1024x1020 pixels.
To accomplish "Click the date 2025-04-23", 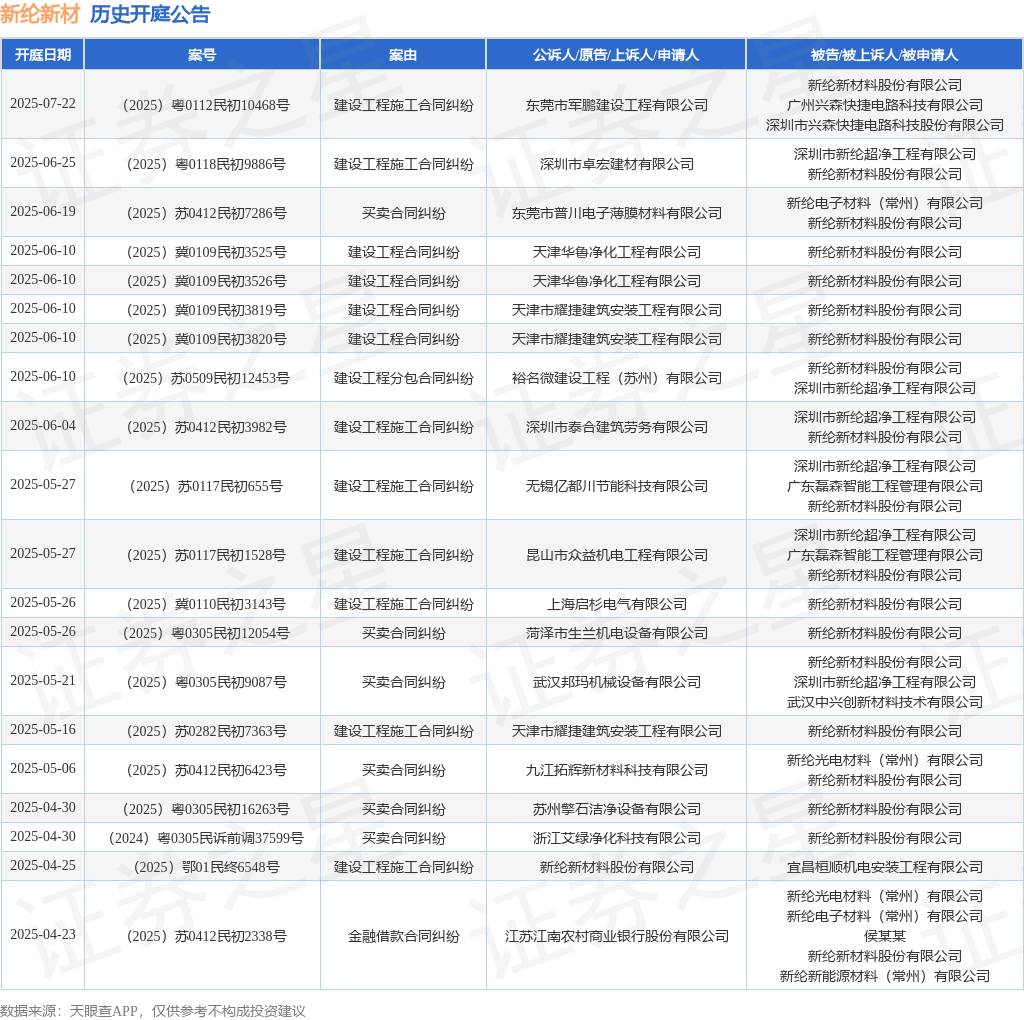I will click(43, 934).
